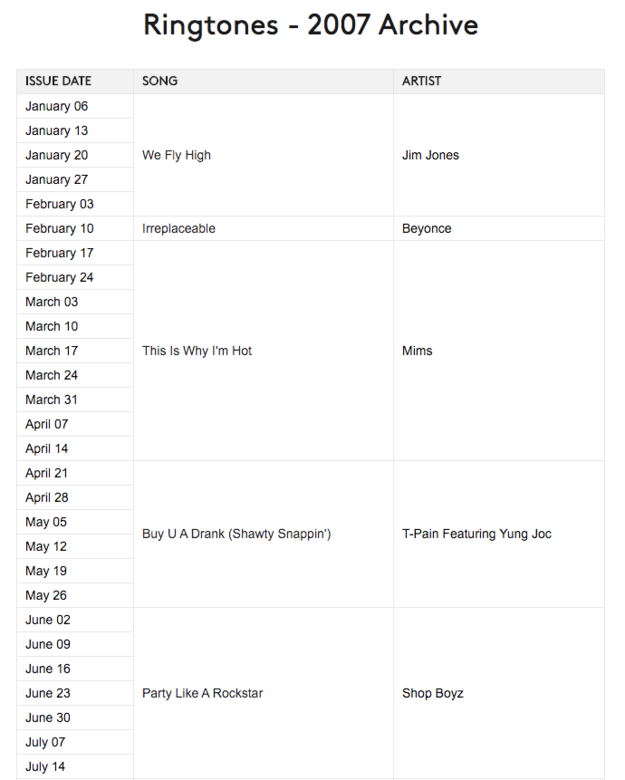
Task: Open the artist Jim Jones
Action: pos(430,155)
